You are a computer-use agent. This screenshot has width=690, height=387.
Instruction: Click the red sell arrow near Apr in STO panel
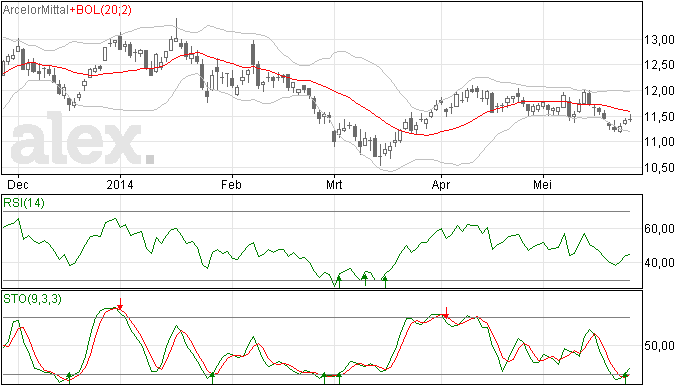[447, 313]
